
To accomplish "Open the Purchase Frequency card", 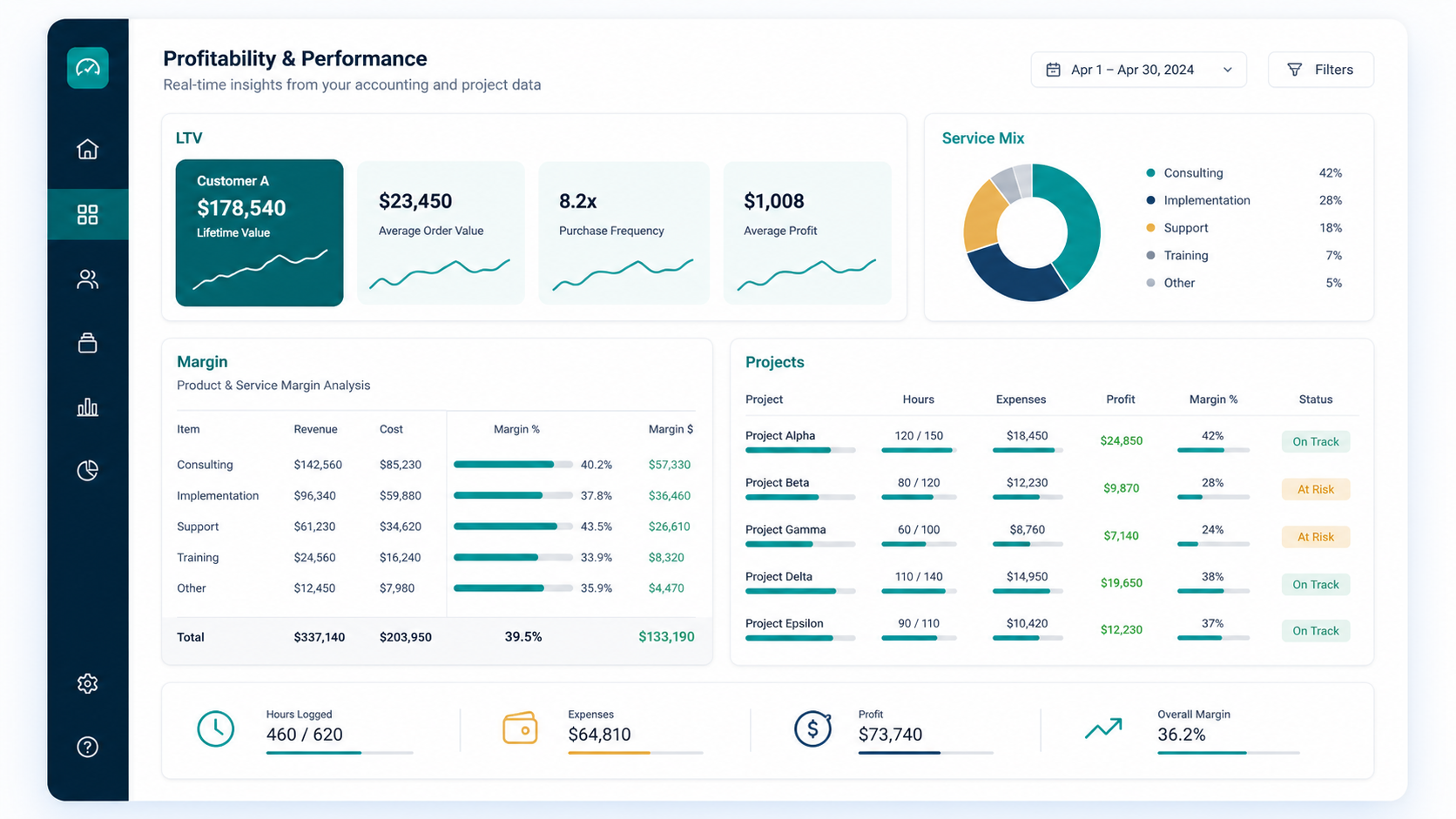I will click(x=624, y=232).
